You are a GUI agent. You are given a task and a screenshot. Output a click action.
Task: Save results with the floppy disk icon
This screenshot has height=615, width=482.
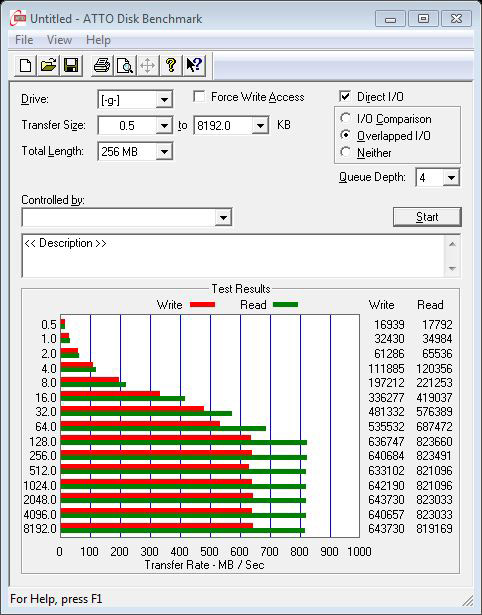(71, 65)
